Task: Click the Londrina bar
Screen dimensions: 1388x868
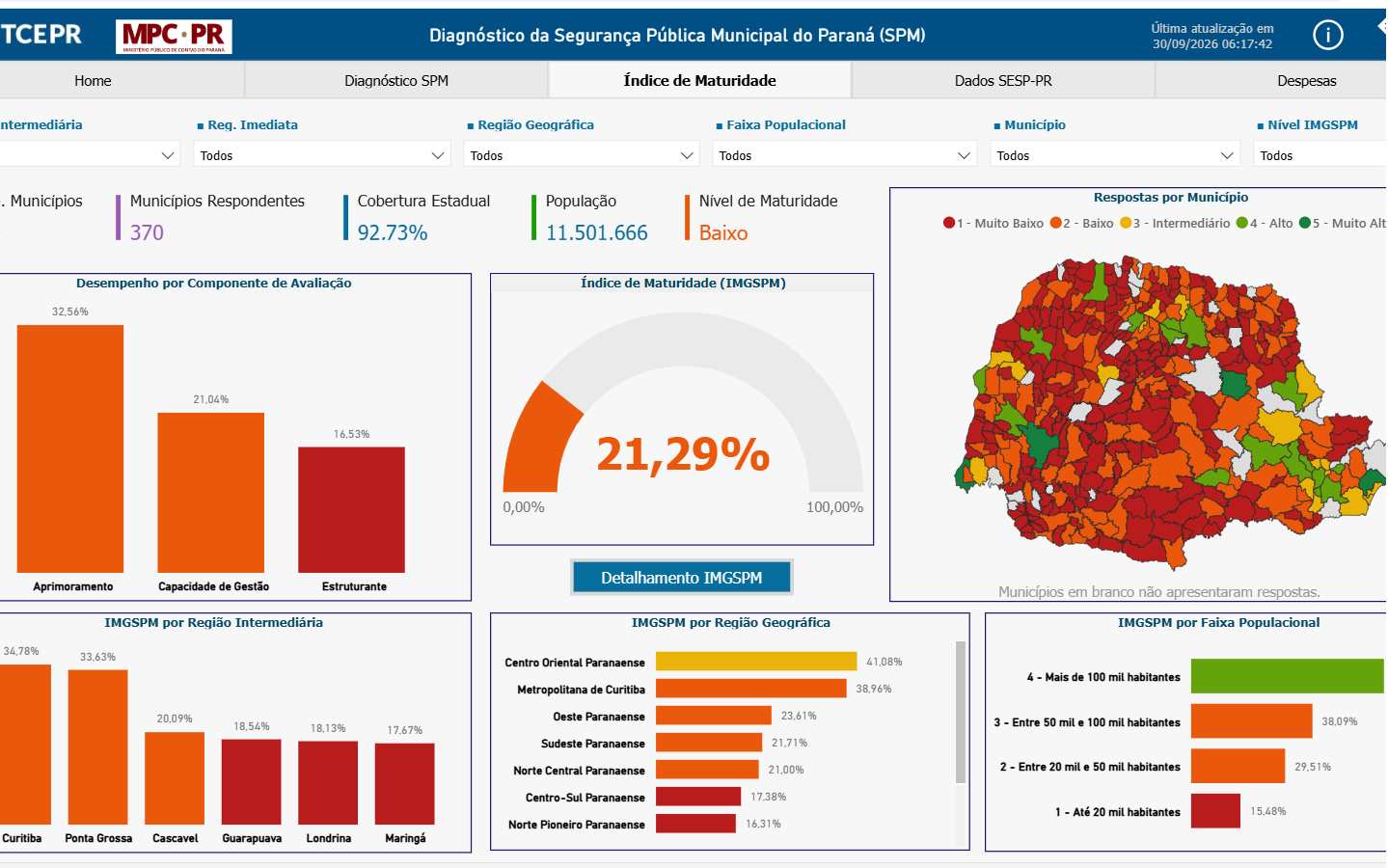Action: point(328,783)
